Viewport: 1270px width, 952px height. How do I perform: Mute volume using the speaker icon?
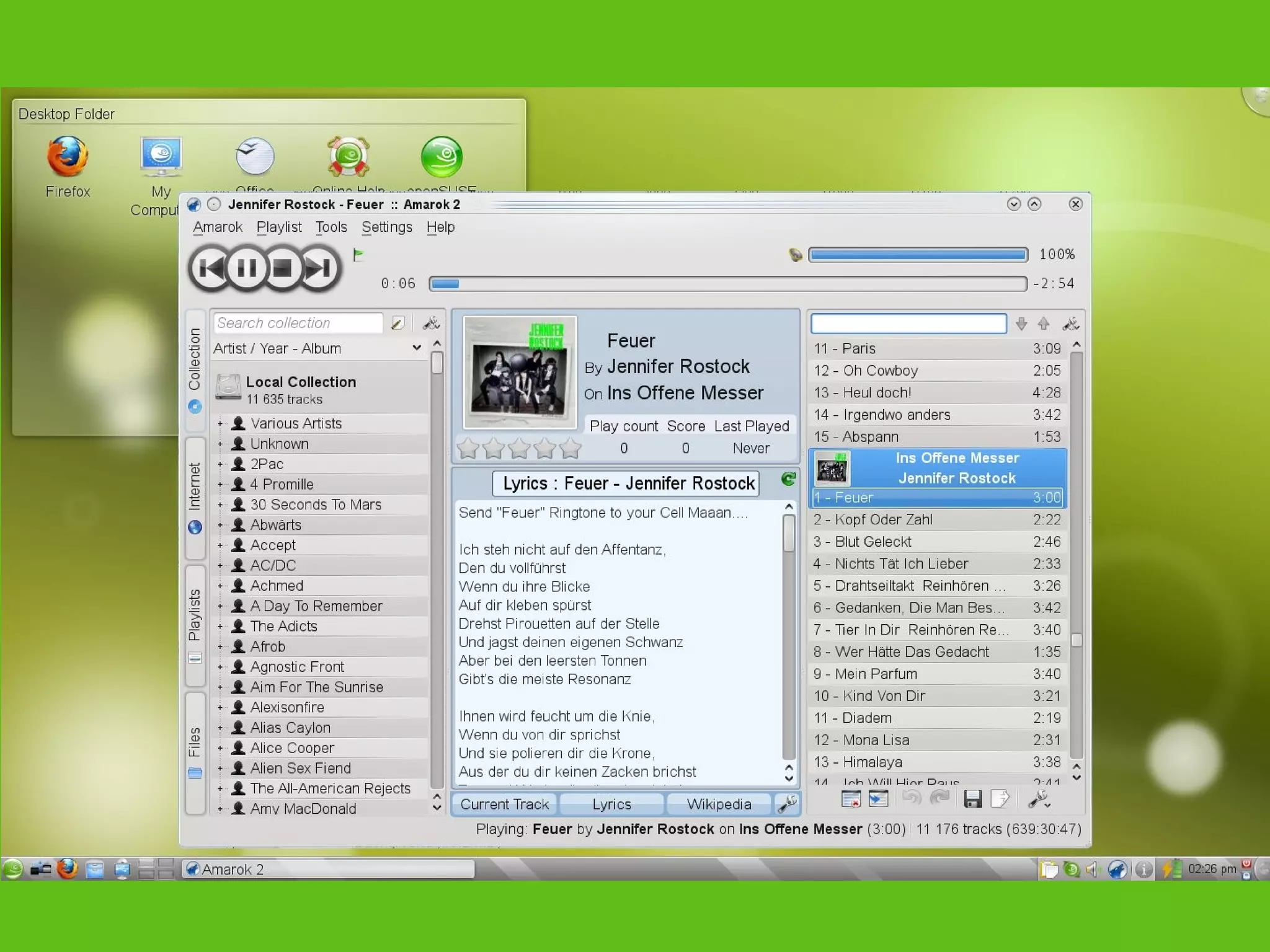tap(796, 255)
